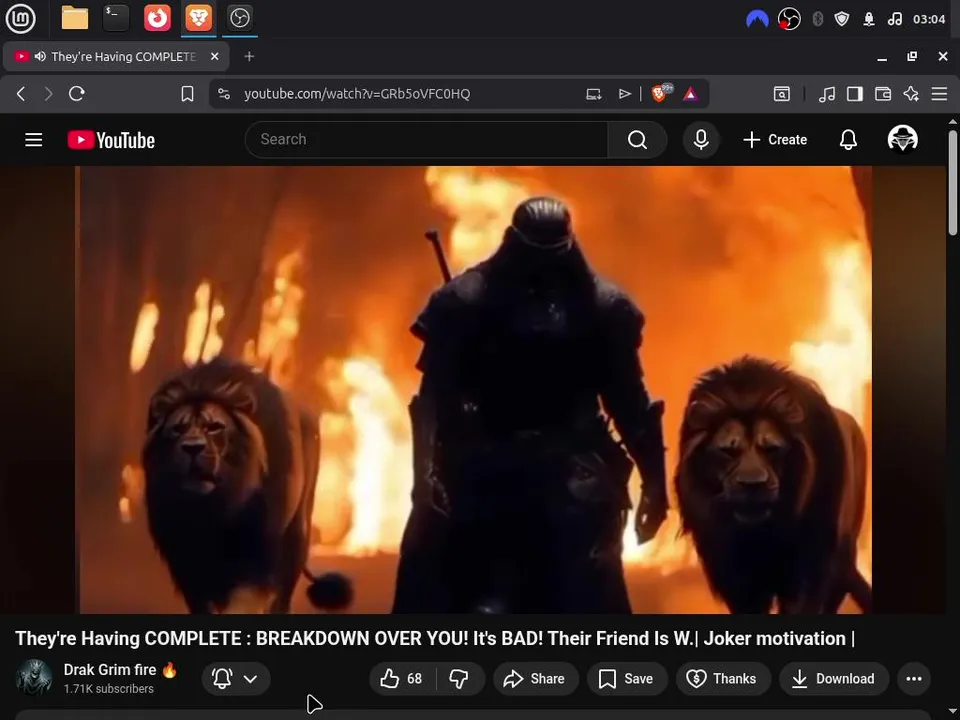Screen dimensions: 960x720
Task: Open the Brave main hamburger menu
Action: tap(939, 94)
